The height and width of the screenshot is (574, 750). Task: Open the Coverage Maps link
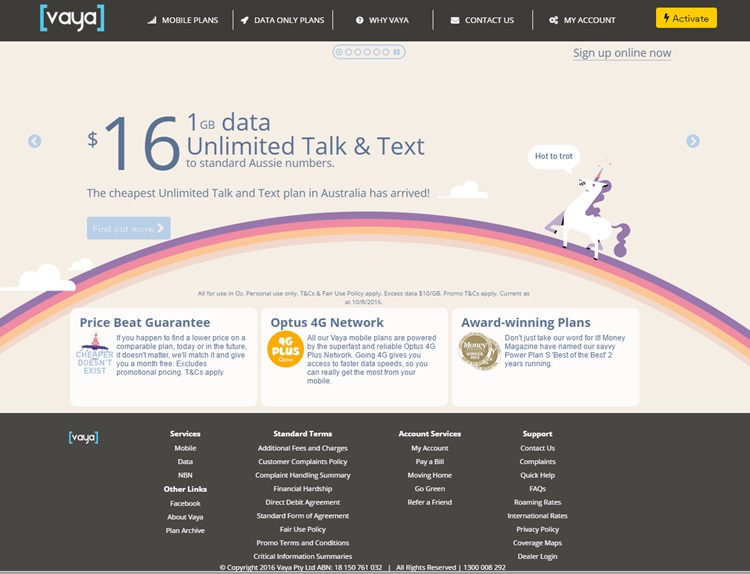(x=538, y=543)
